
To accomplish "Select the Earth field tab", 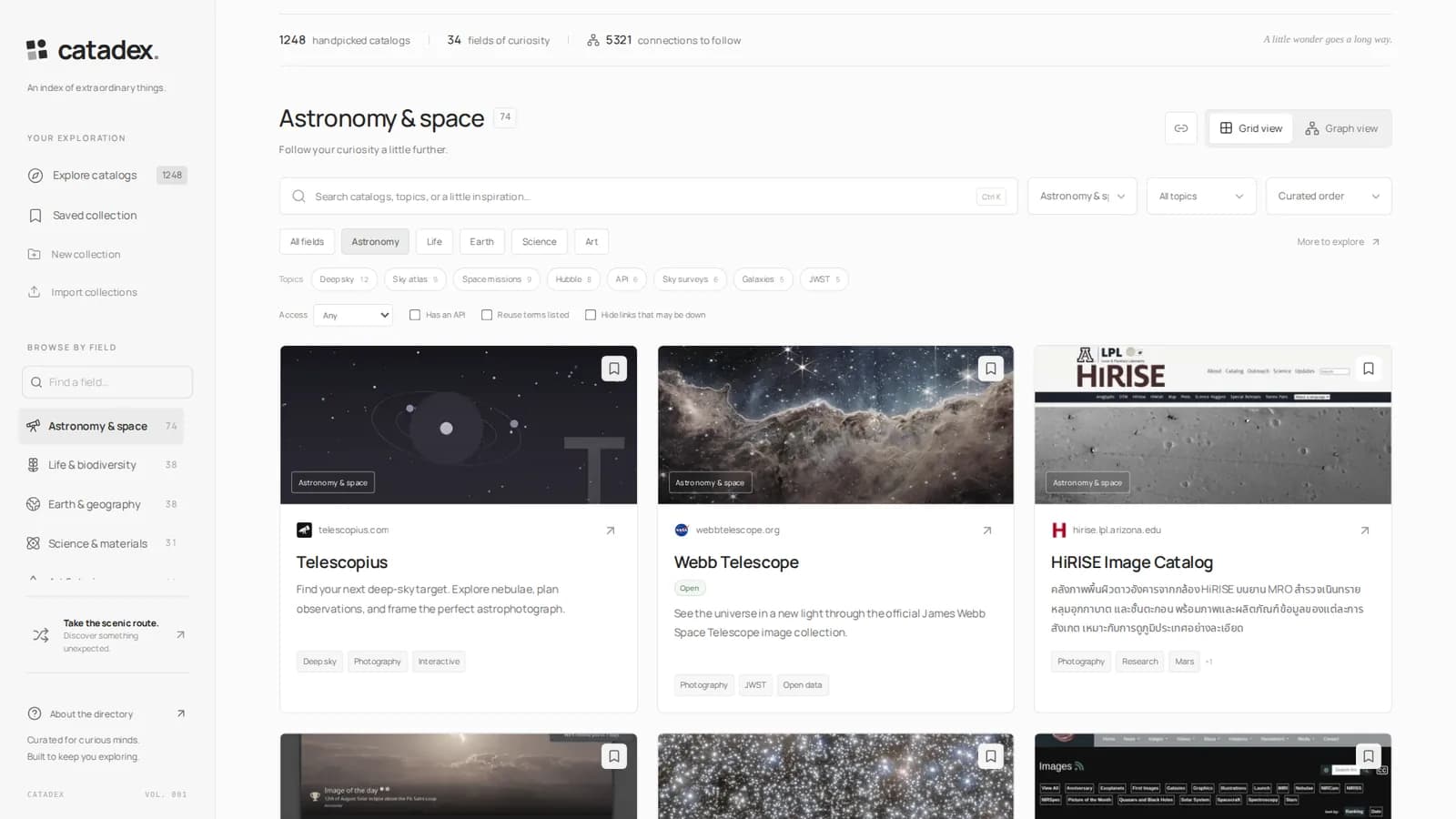I will click(481, 242).
